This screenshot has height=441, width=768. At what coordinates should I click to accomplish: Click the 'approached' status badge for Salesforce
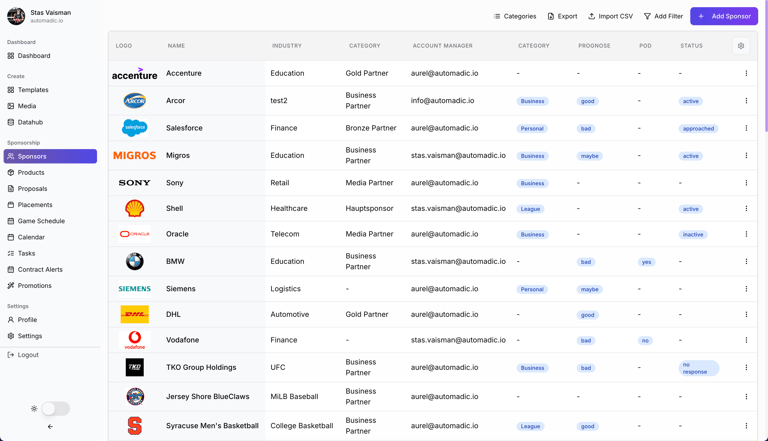(x=698, y=129)
